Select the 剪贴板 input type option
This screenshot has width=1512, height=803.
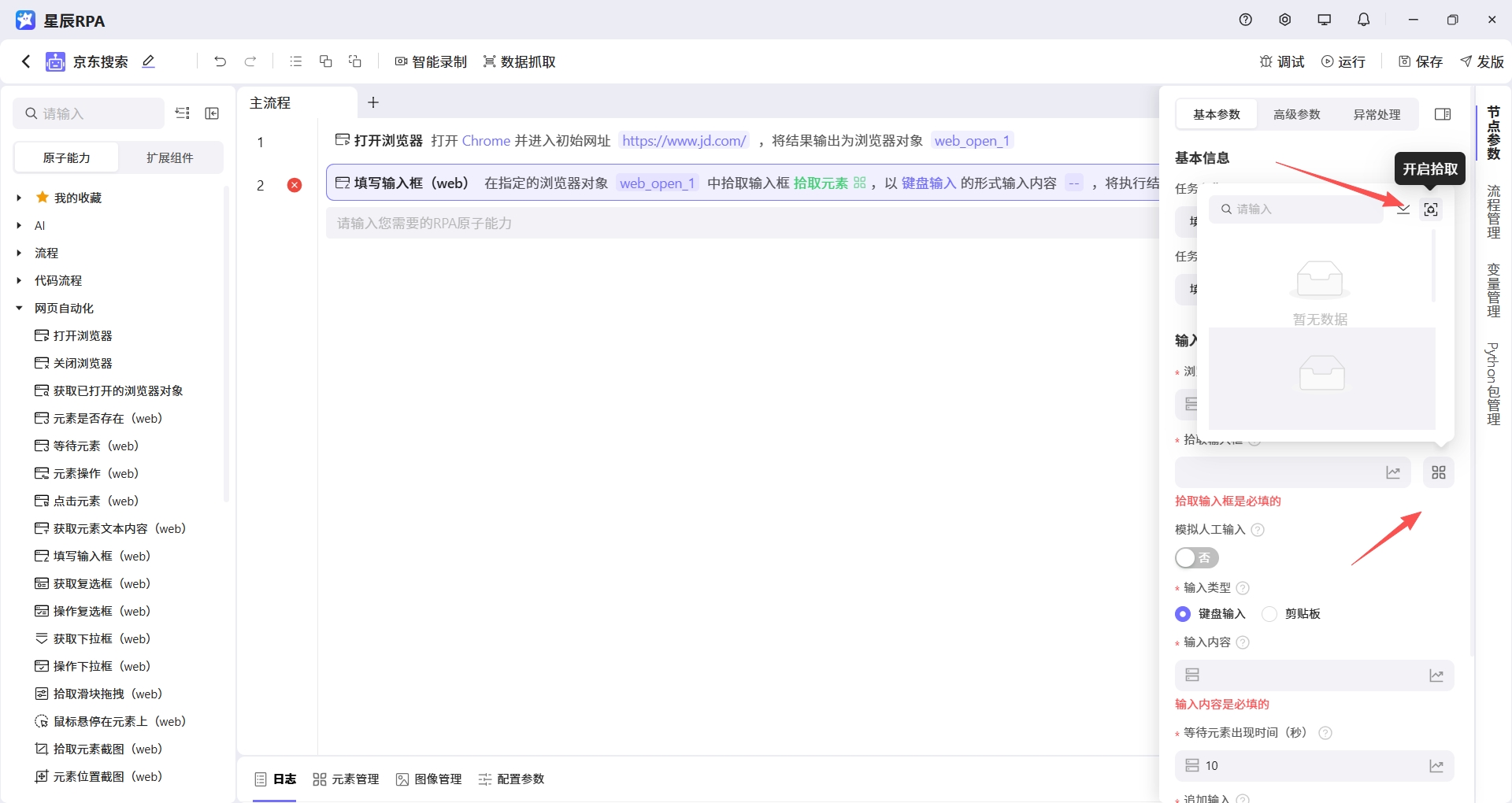1269,613
